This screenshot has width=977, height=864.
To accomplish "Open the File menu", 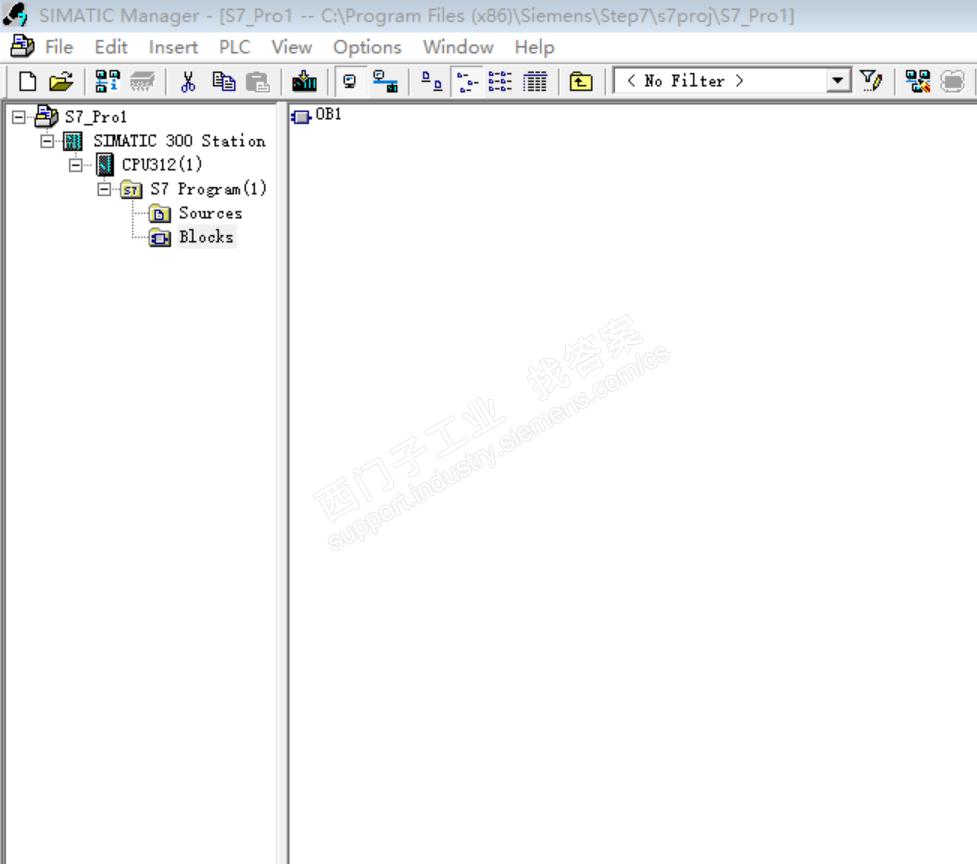I will click(x=59, y=47).
